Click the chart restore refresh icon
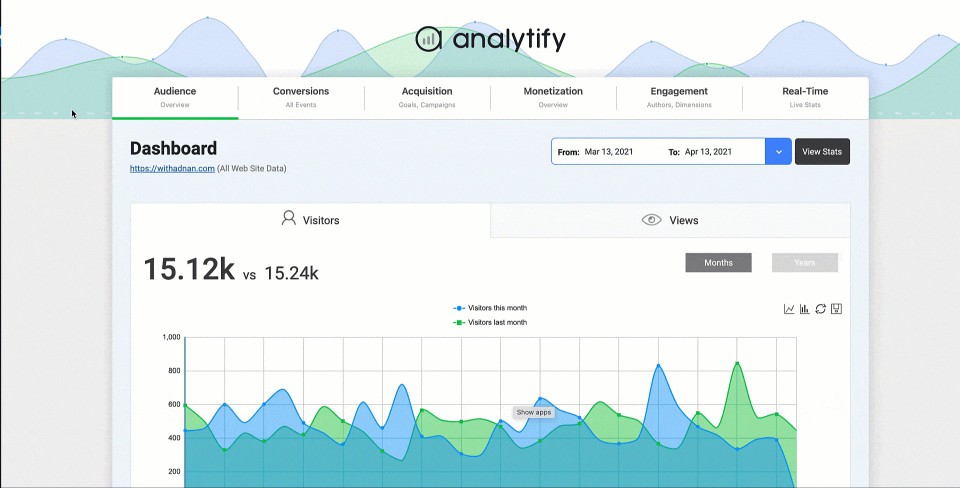The height and width of the screenshot is (488, 960). click(x=821, y=309)
